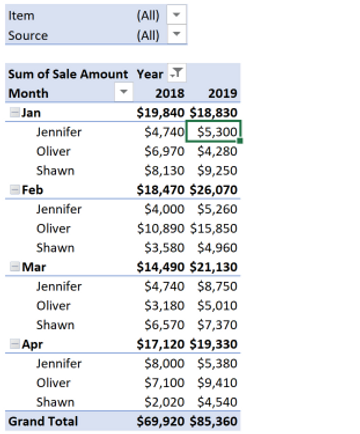Viewport: 360px width, 434px height.
Task: Click the fill handle of selected cell
Action: [x=240, y=141]
